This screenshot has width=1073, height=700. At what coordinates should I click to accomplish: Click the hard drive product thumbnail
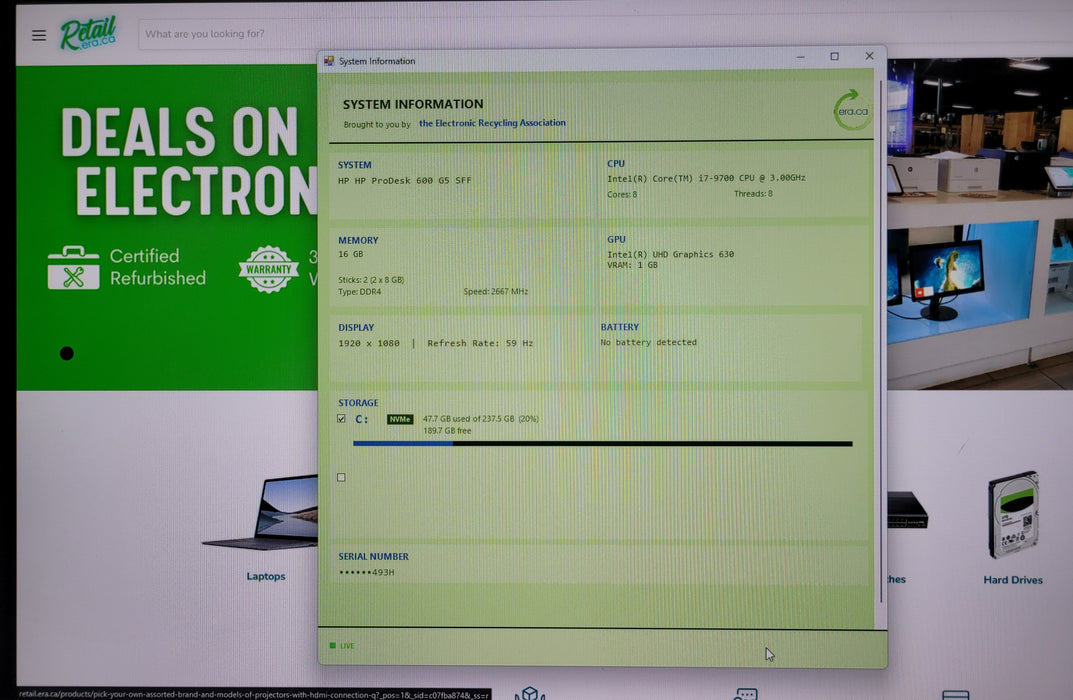click(x=1013, y=515)
